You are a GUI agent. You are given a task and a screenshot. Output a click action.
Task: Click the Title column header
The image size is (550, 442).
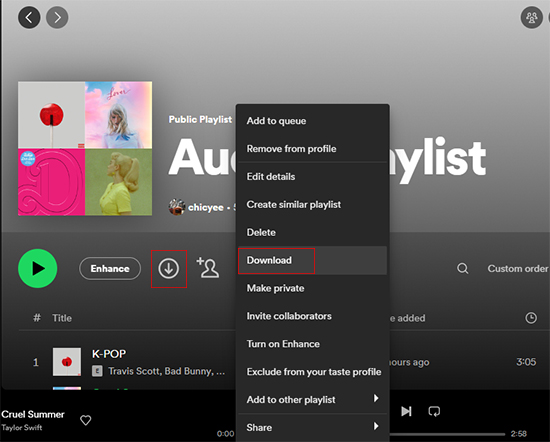point(62,318)
